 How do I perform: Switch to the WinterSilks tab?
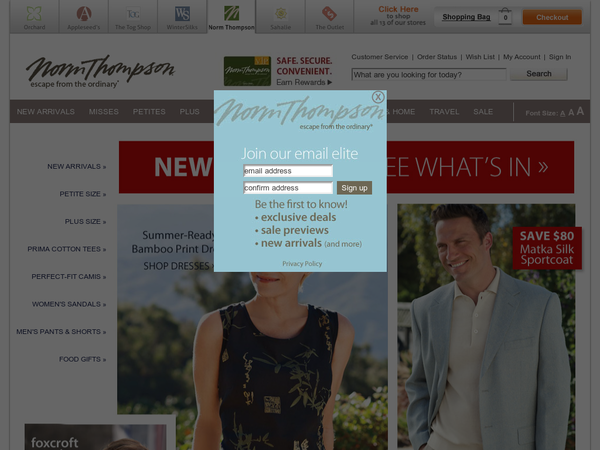(x=182, y=17)
